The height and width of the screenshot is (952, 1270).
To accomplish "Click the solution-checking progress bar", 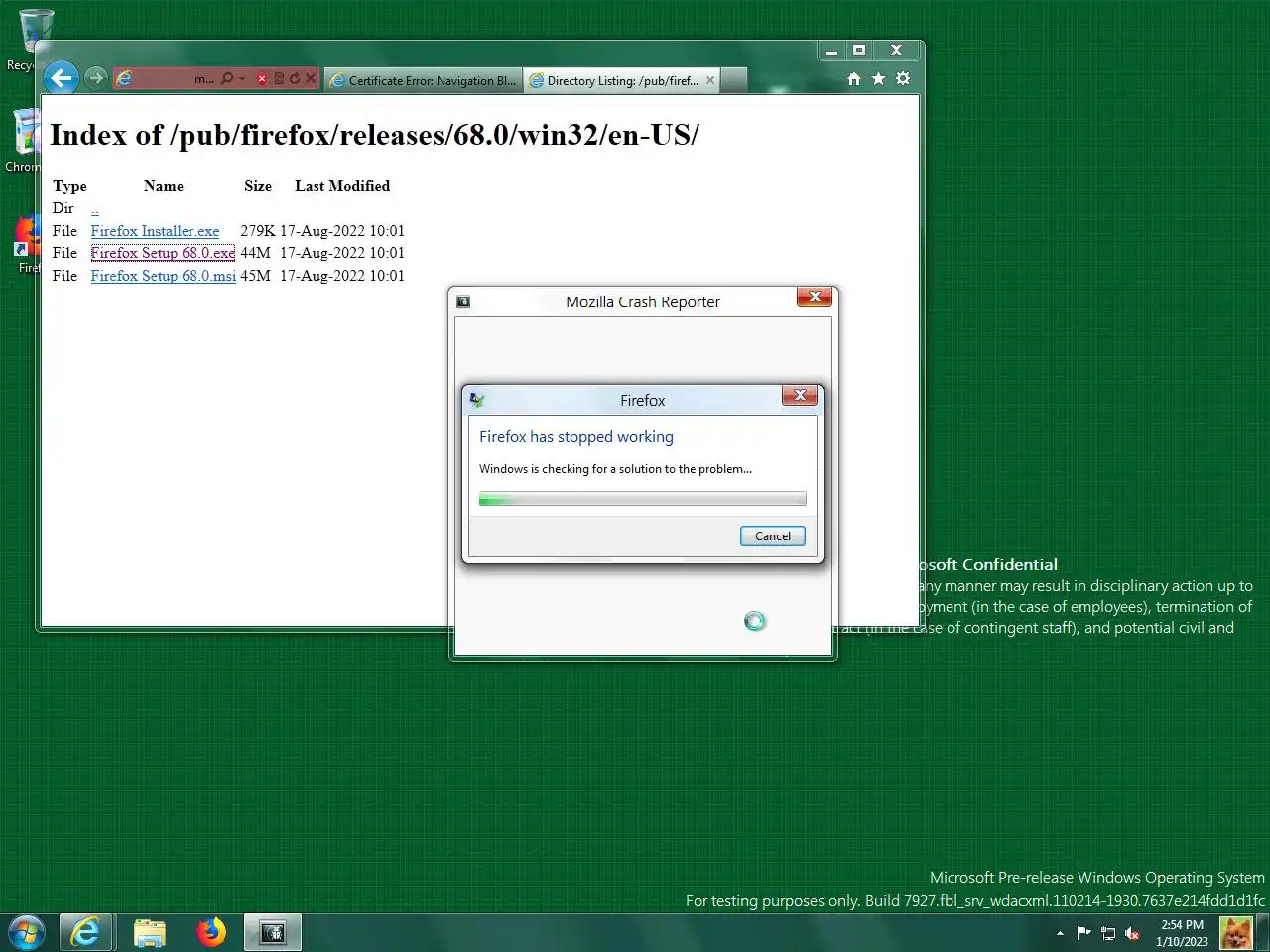I will point(643,499).
